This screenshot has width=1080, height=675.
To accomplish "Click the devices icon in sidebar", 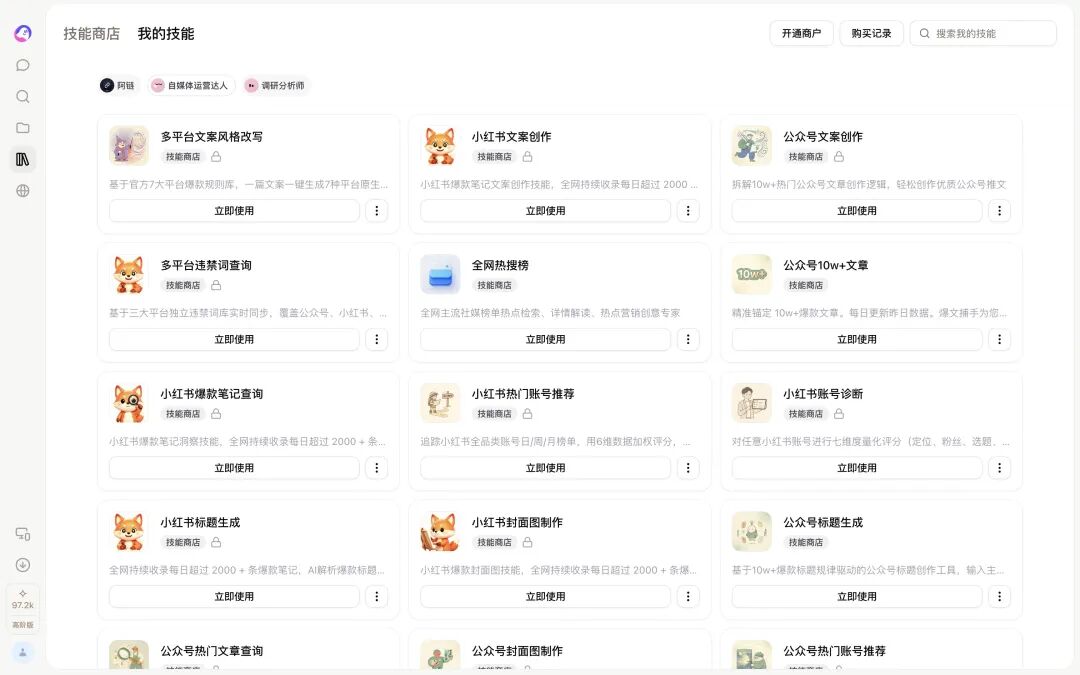I will click(23, 534).
